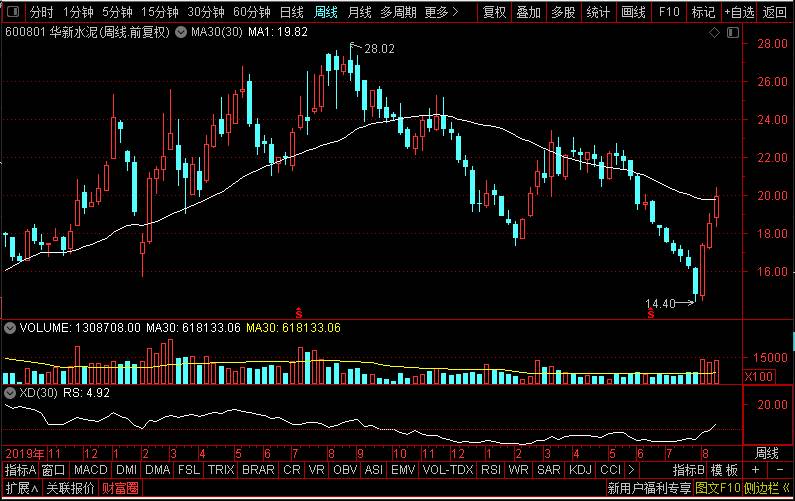The image size is (795, 501).
Task: Add stock with +自选
Action: click(739, 12)
